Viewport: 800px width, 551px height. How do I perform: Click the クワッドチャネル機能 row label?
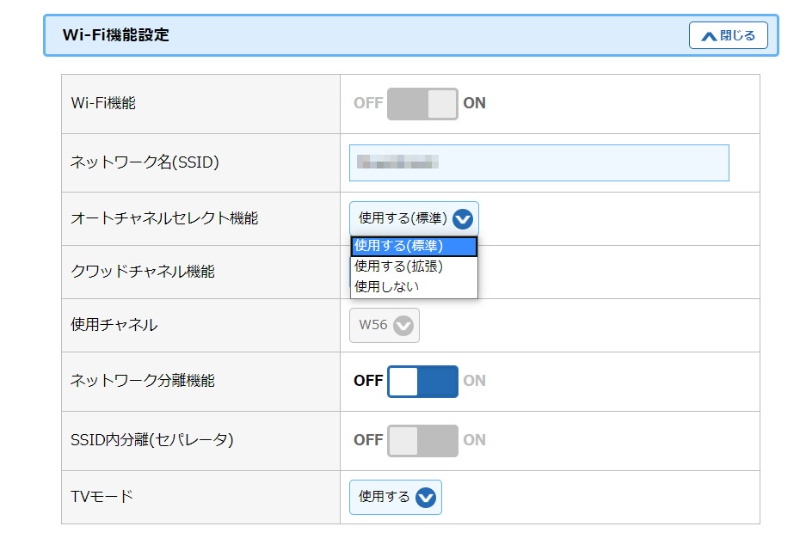(x=143, y=272)
